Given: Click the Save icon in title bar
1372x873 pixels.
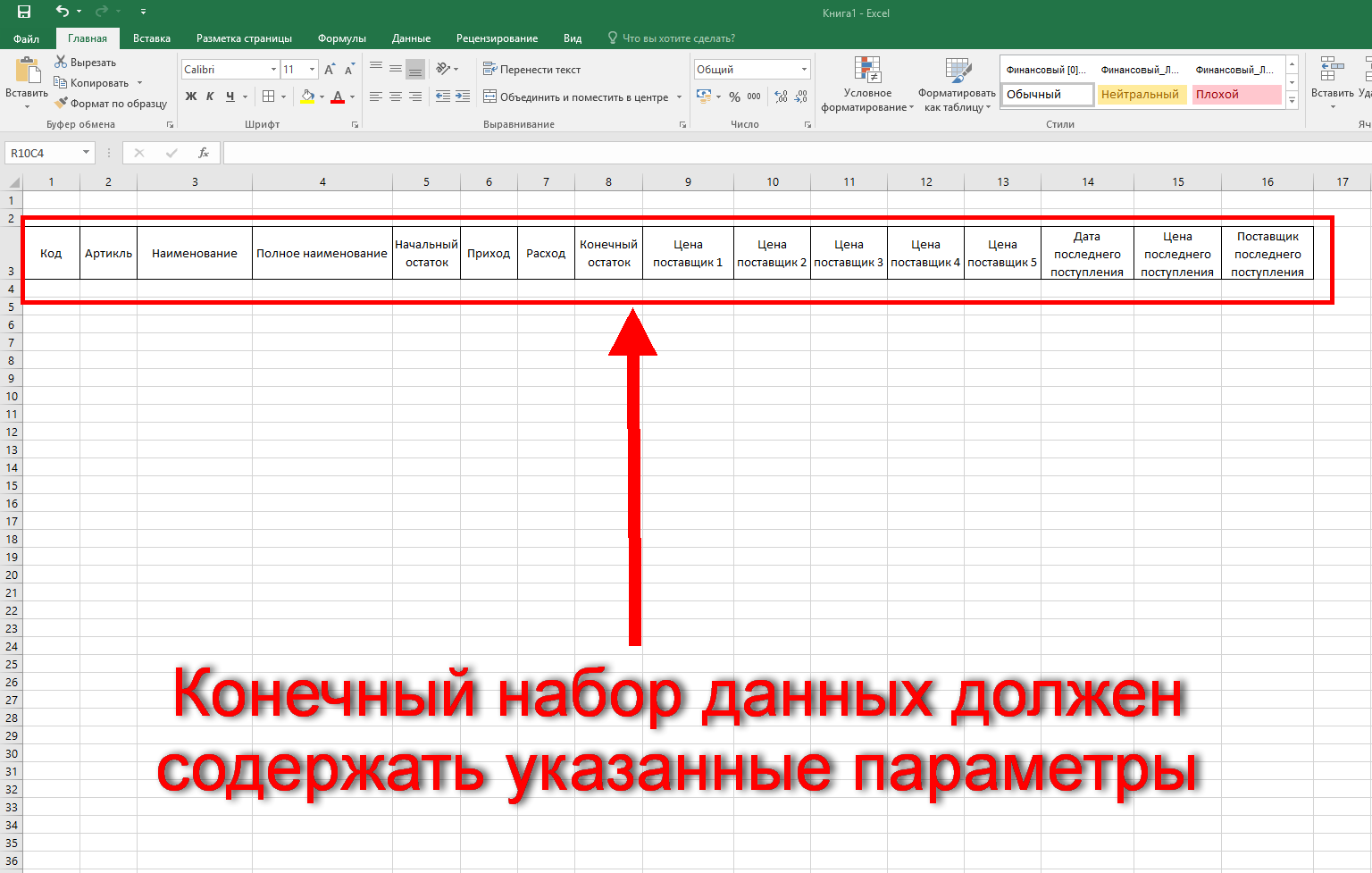Looking at the screenshot, I should 24,12.
